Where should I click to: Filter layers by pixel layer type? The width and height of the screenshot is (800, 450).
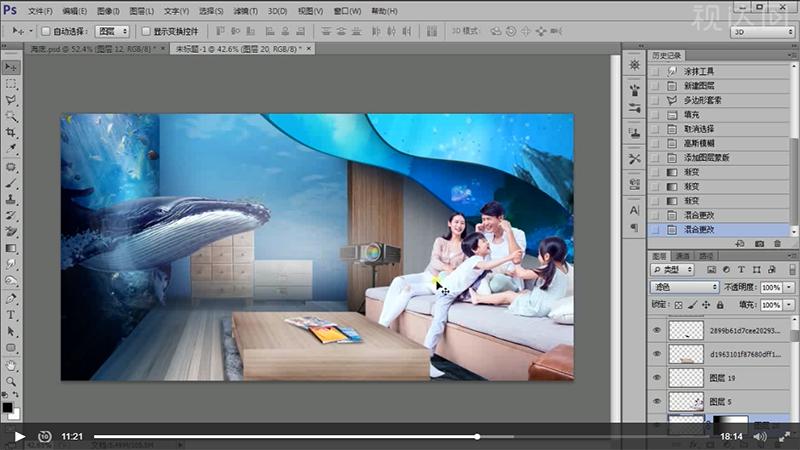711,269
